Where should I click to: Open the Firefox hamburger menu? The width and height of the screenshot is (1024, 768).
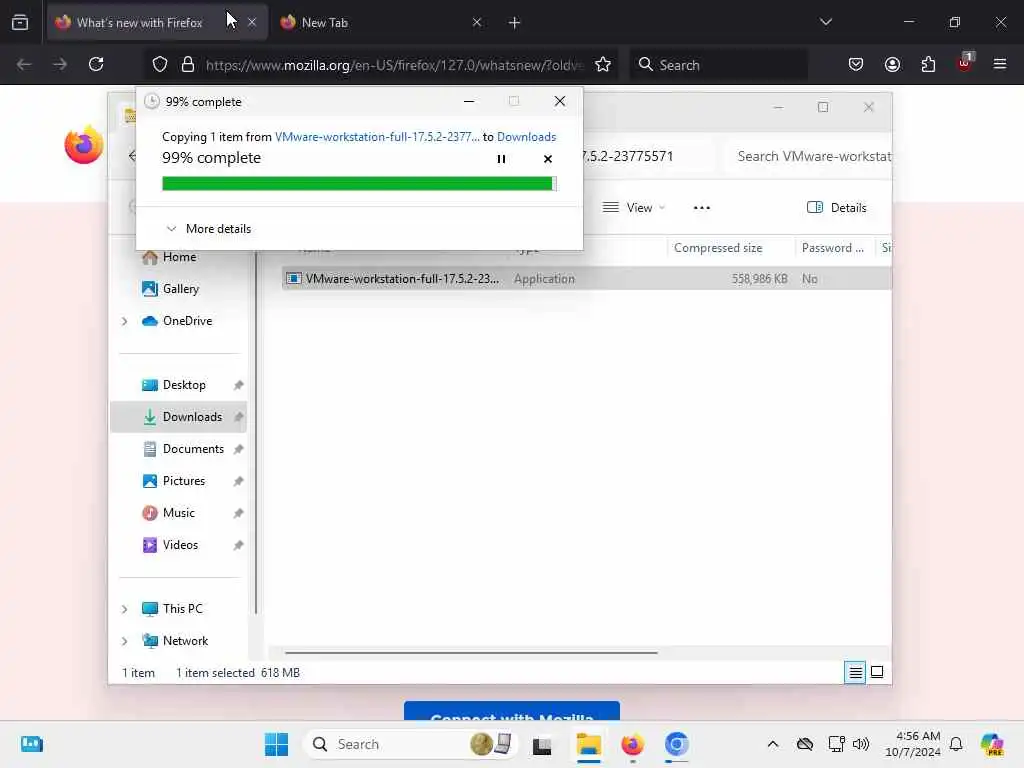click(x=1000, y=64)
